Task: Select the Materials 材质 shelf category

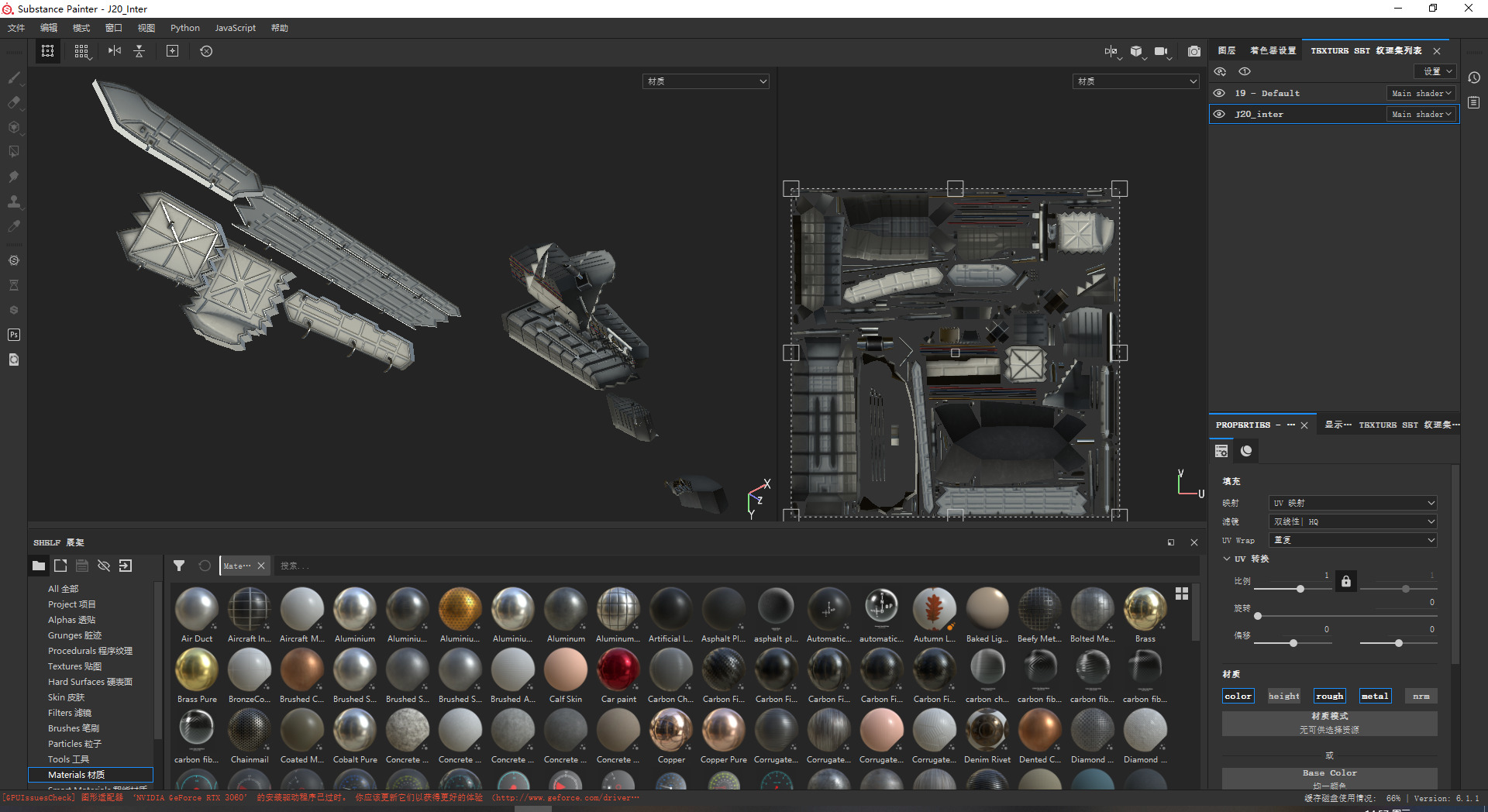Action: coord(91,775)
